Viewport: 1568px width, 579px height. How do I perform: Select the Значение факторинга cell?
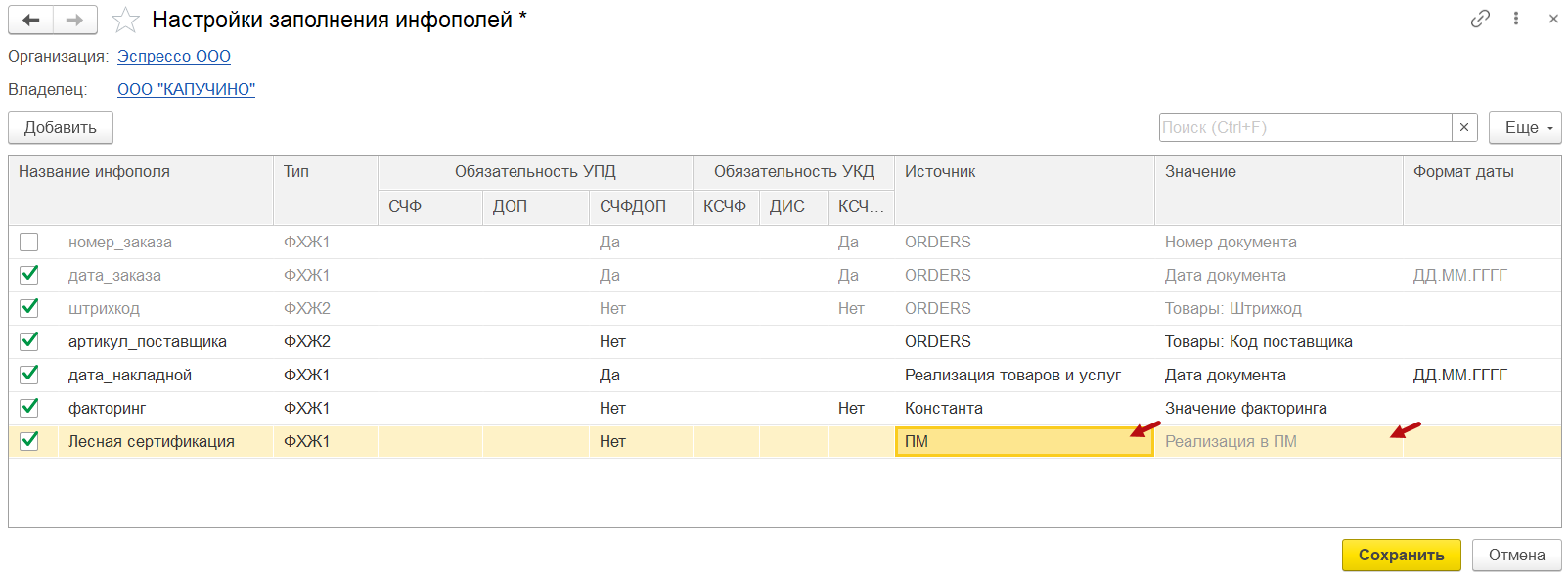tap(1278, 408)
